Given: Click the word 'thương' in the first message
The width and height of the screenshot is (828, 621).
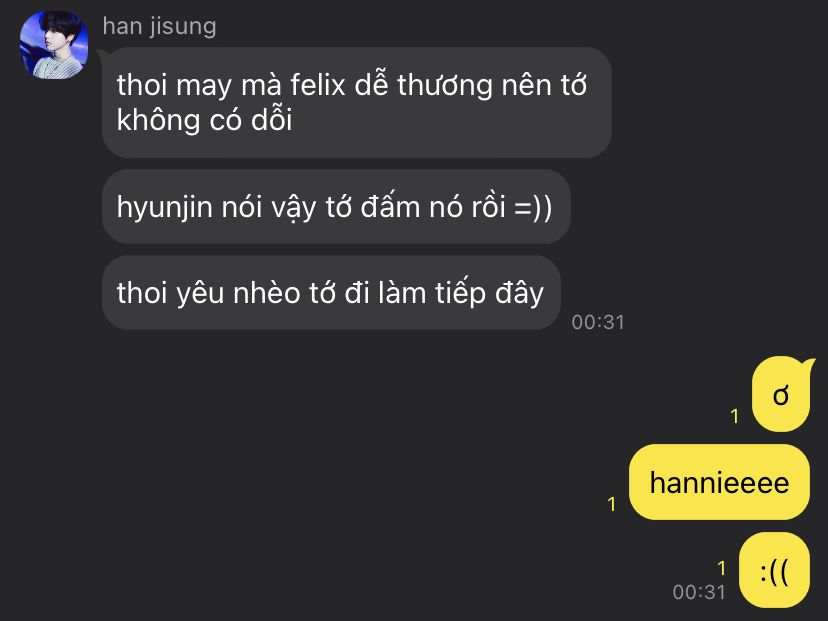Looking at the screenshot, I should 445,86.
